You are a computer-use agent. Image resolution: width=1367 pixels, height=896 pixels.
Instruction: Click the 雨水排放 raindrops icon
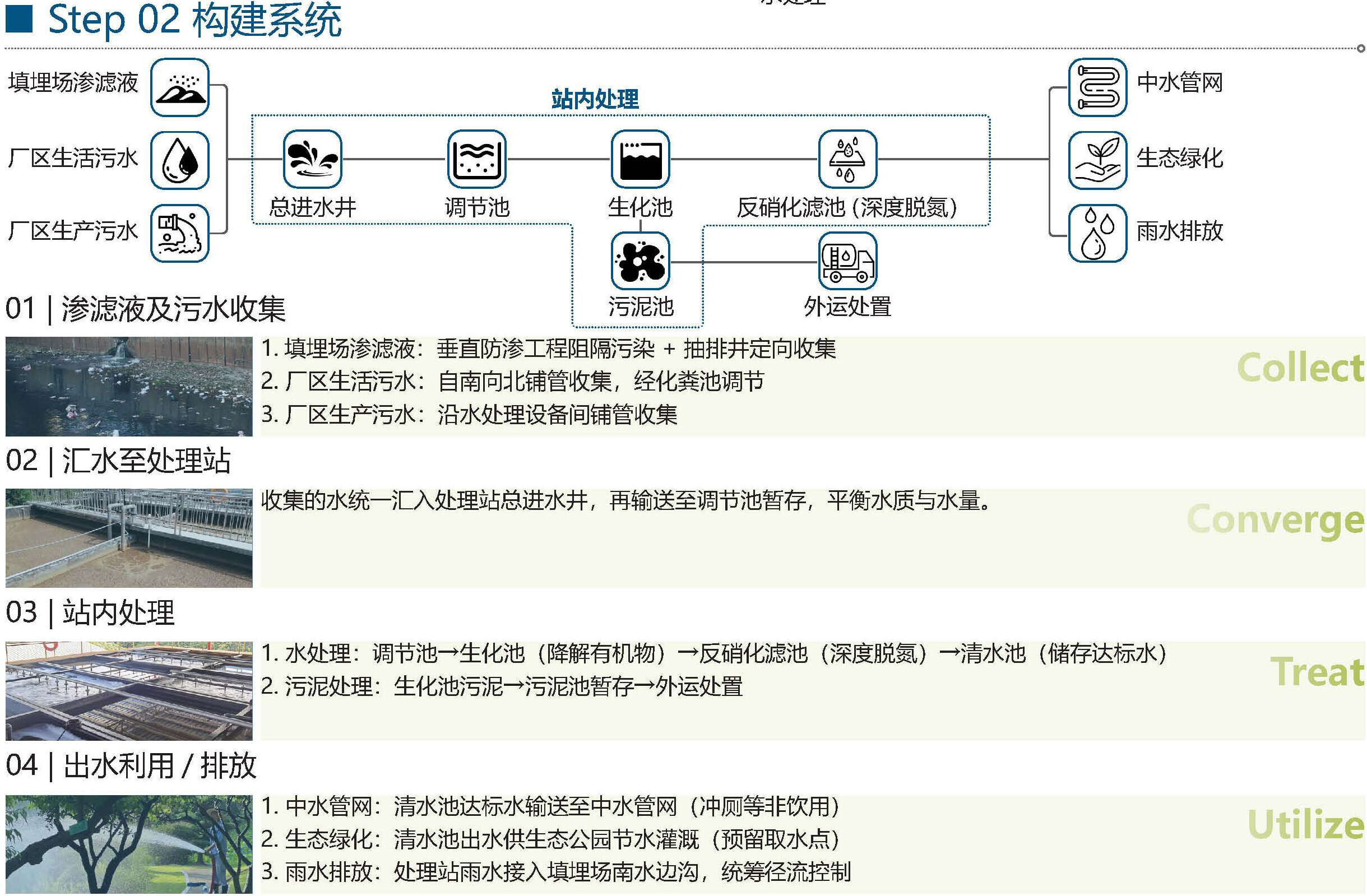pyautogui.click(x=1097, y=233)
